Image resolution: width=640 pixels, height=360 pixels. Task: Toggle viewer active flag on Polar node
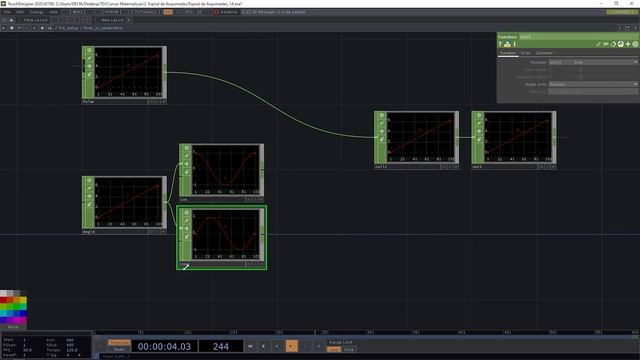pos(89,51)
